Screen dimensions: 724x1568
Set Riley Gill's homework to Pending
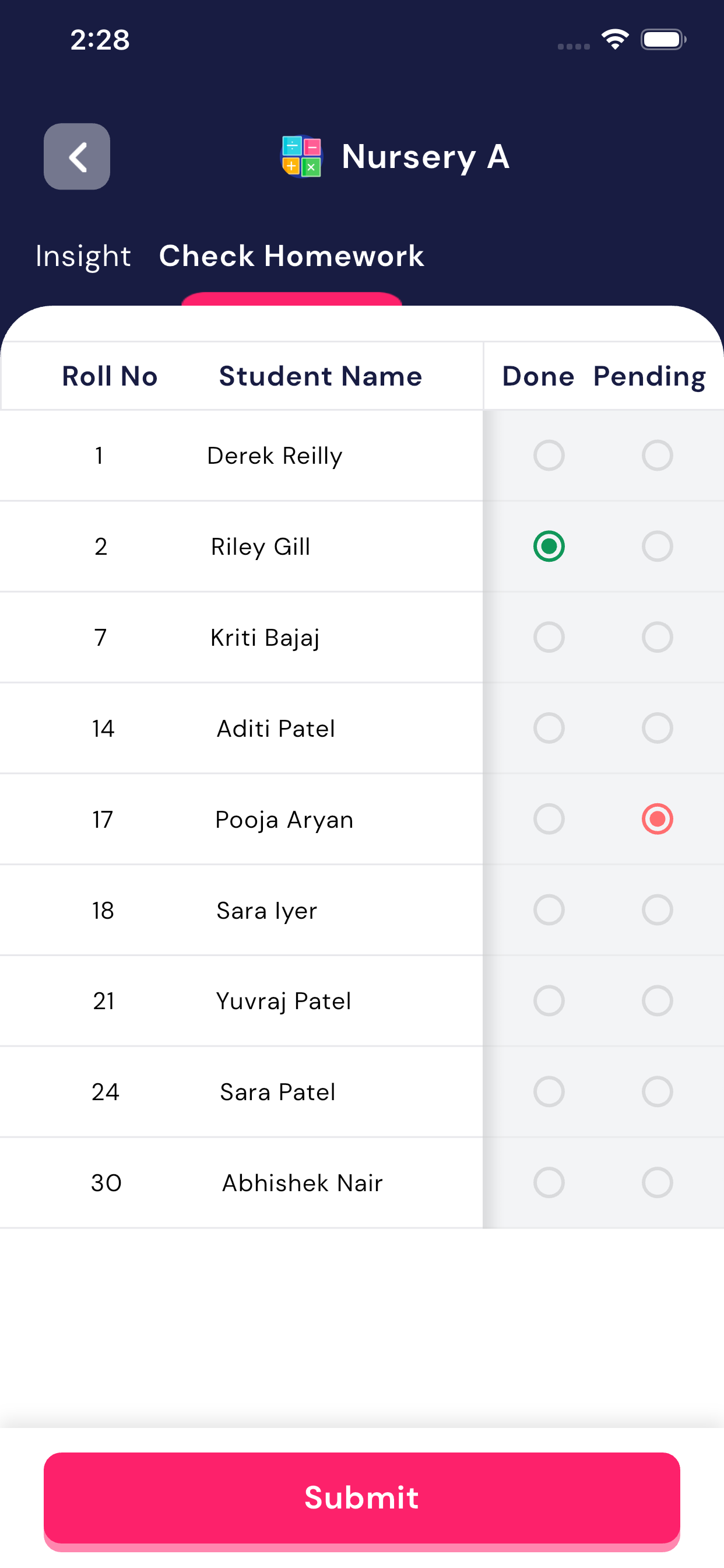pyautogui.click(x=657, y=546)
